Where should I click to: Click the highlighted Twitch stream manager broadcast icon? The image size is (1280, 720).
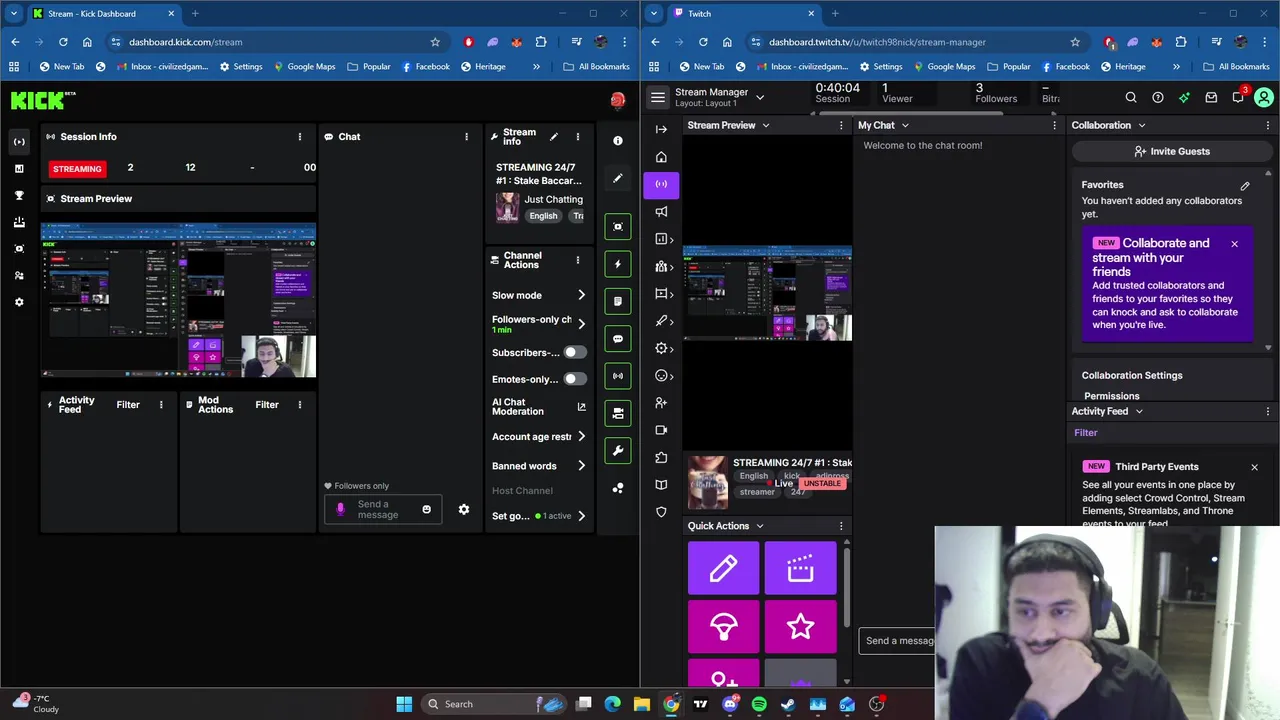pos(661,184)
